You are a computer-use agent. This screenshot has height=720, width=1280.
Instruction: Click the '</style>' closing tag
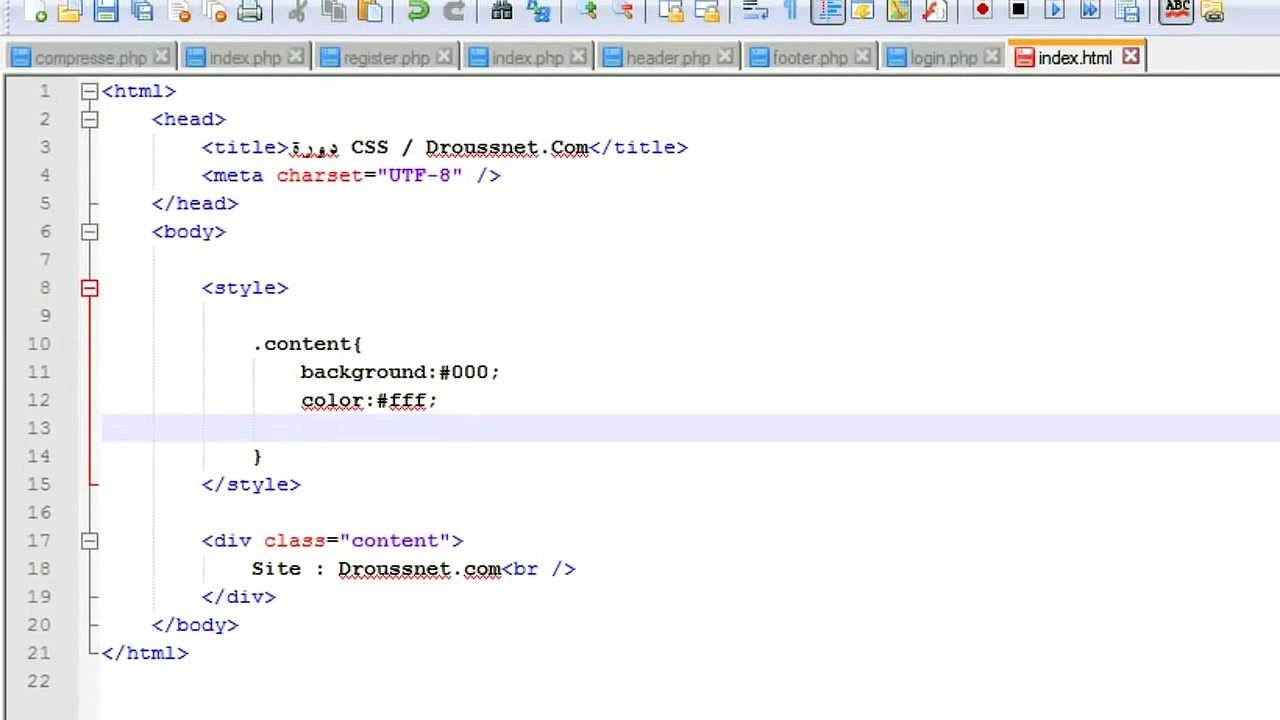(x=251, y=484)
